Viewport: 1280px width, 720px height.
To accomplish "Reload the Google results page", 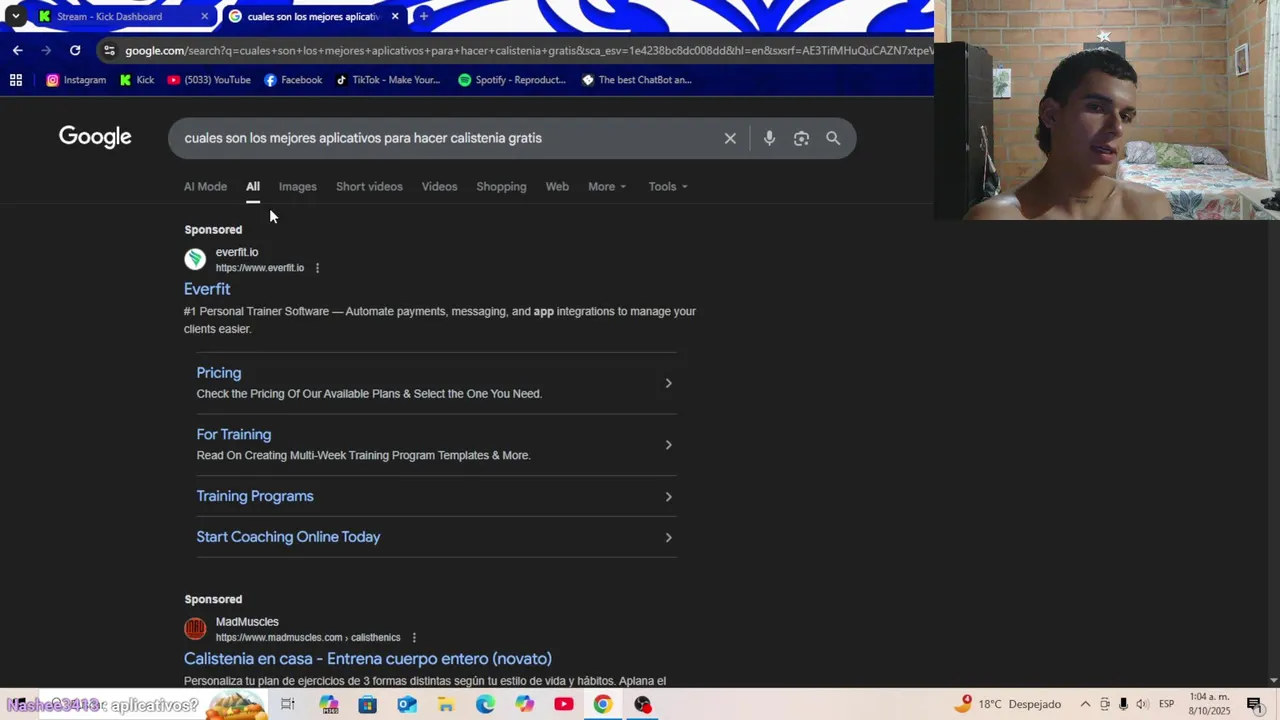I will (75, 50).
